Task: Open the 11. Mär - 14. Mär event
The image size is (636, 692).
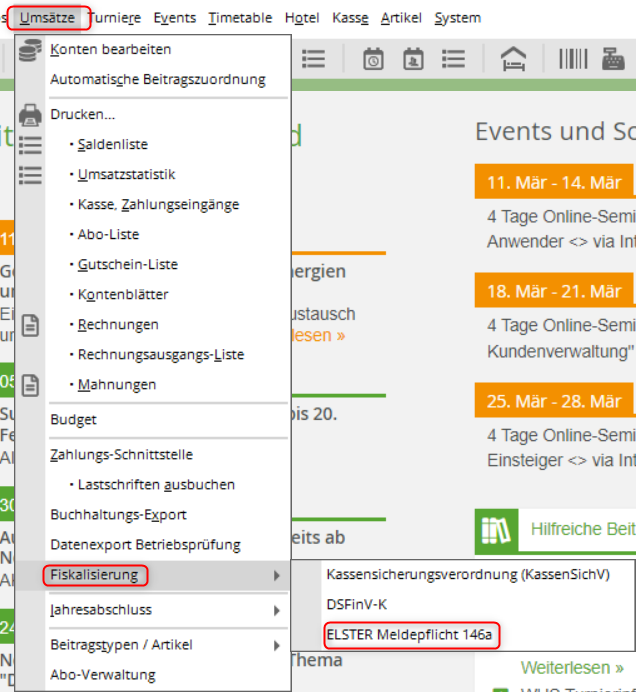Action: click(553, 182)
